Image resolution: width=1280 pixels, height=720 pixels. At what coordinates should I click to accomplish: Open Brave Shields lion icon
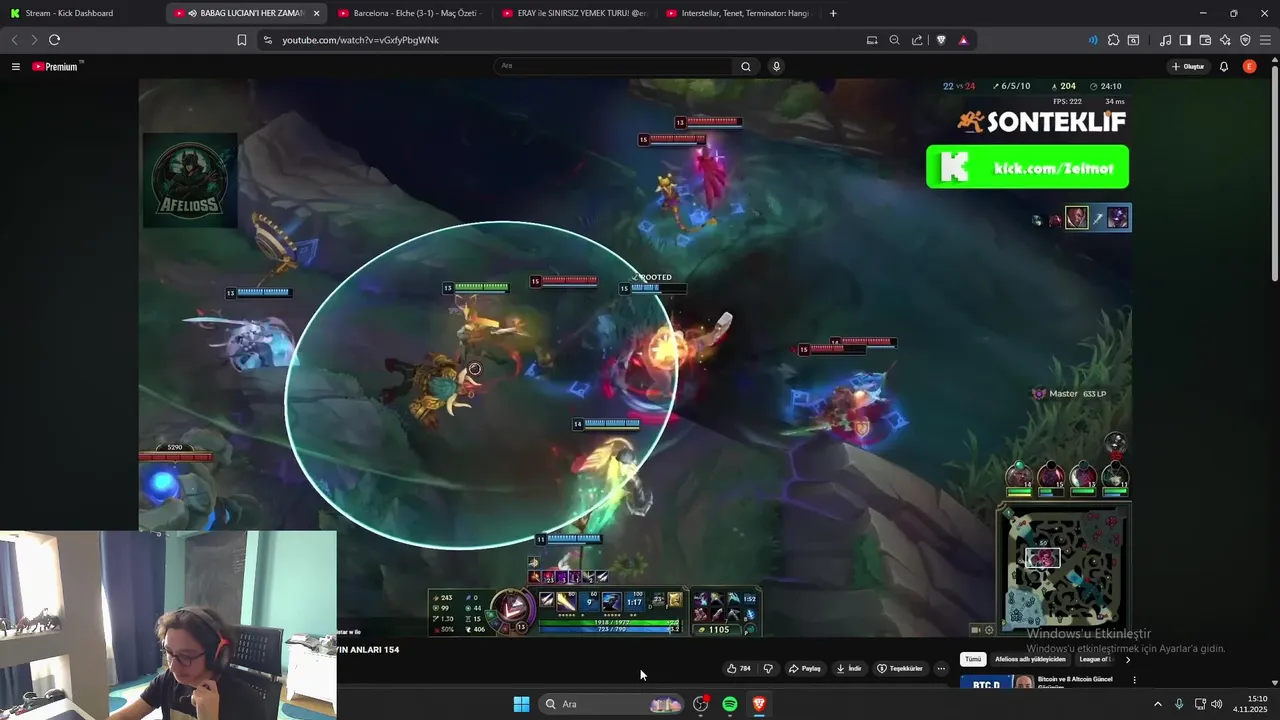pyautogui.click(x=941, y=40)
